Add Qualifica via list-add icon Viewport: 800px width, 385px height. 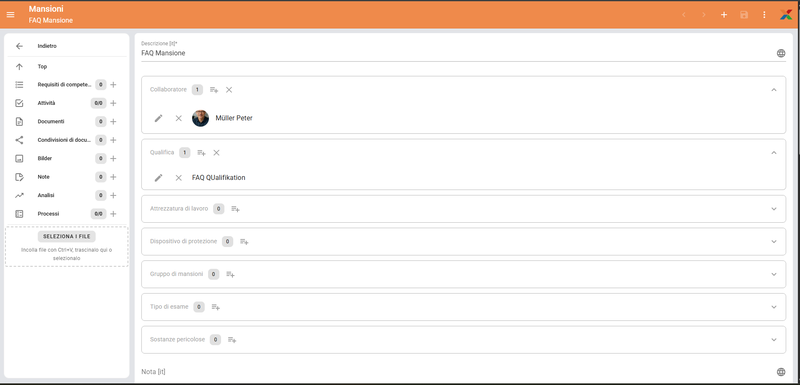click(x=202, y=152)
